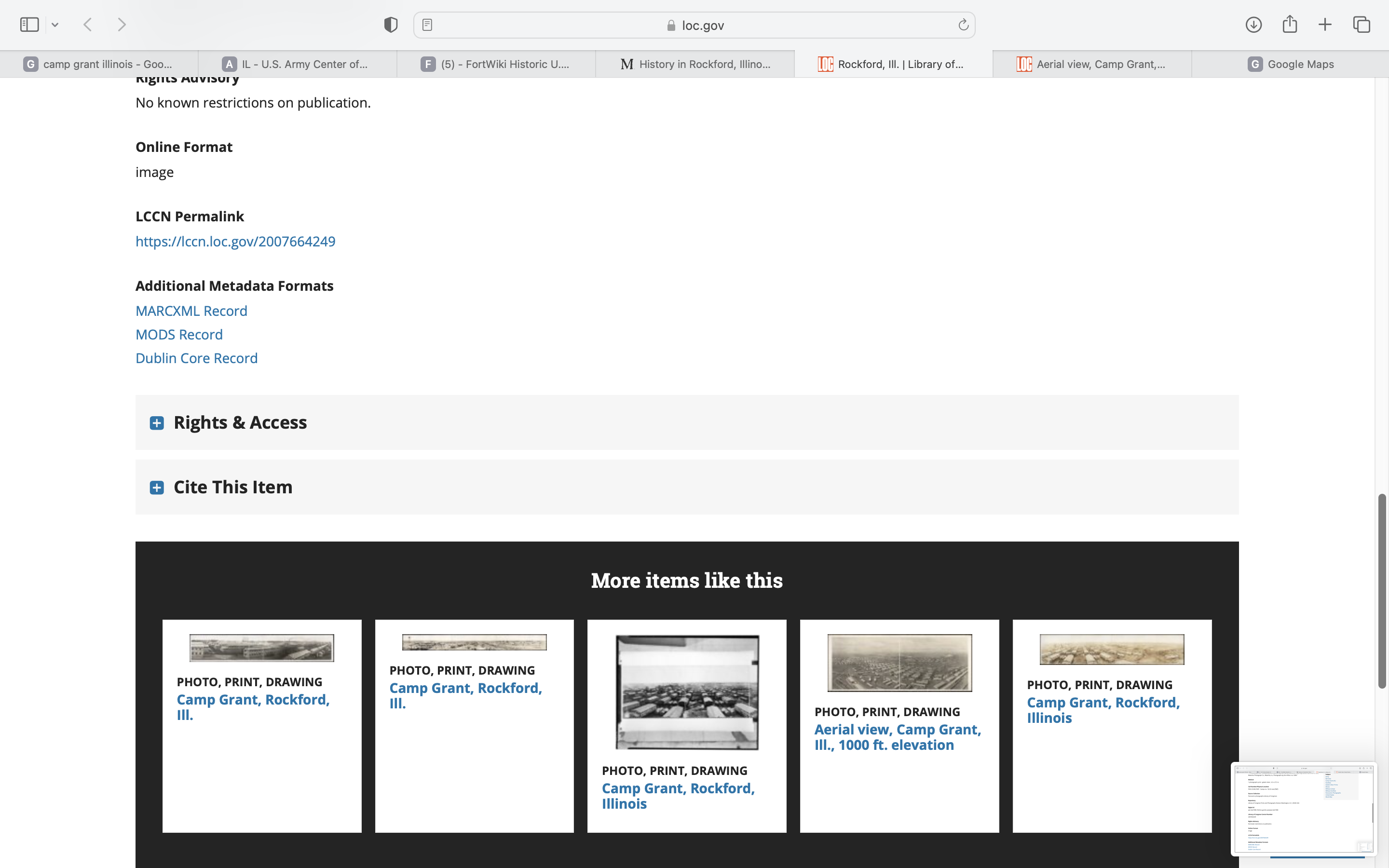Open the Dublin Core Record link
Screen dimensions: 1389x868
(x=196, y=358)
